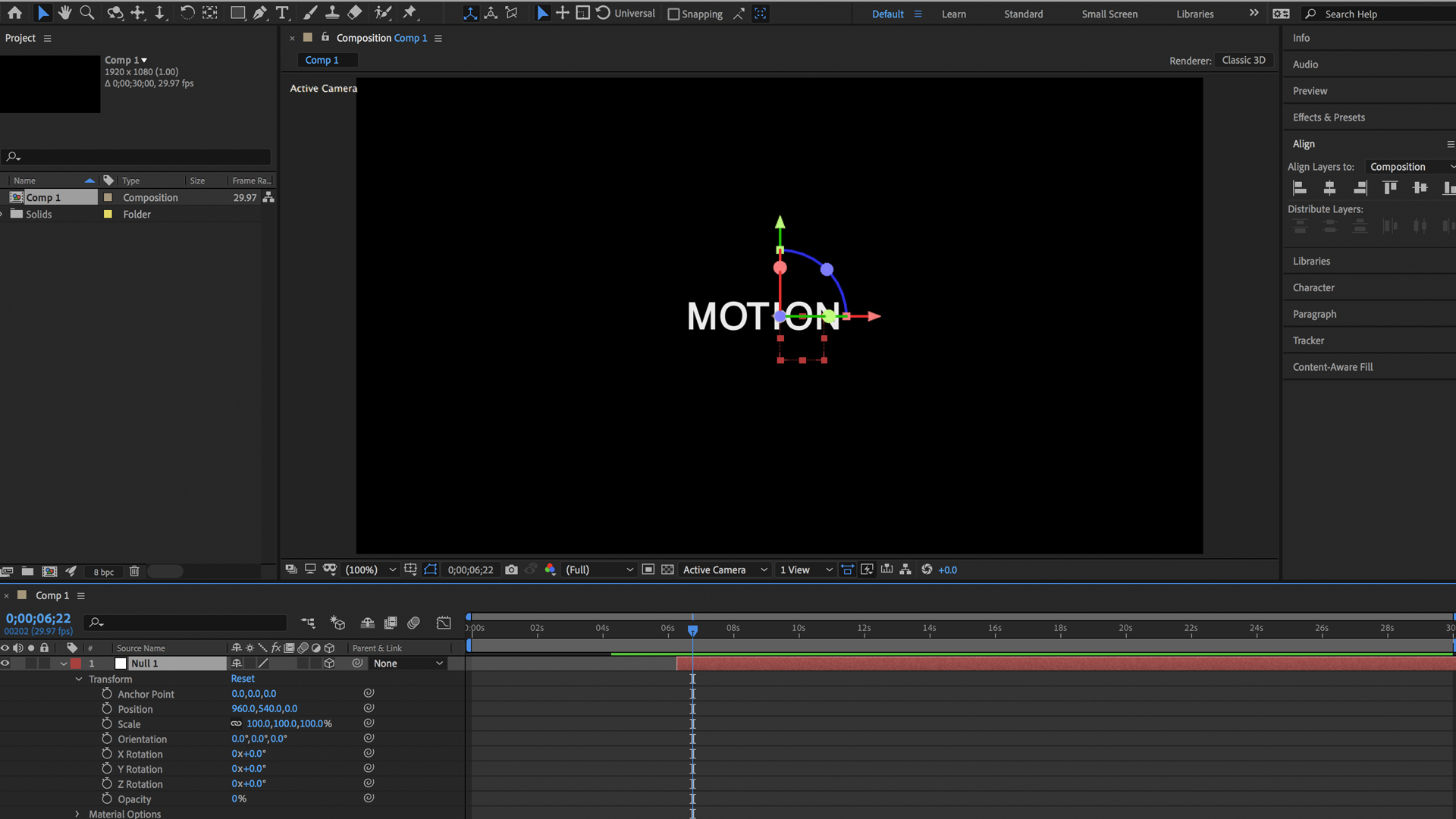Select the Puppet Pin tool

(x=409, y=13)
